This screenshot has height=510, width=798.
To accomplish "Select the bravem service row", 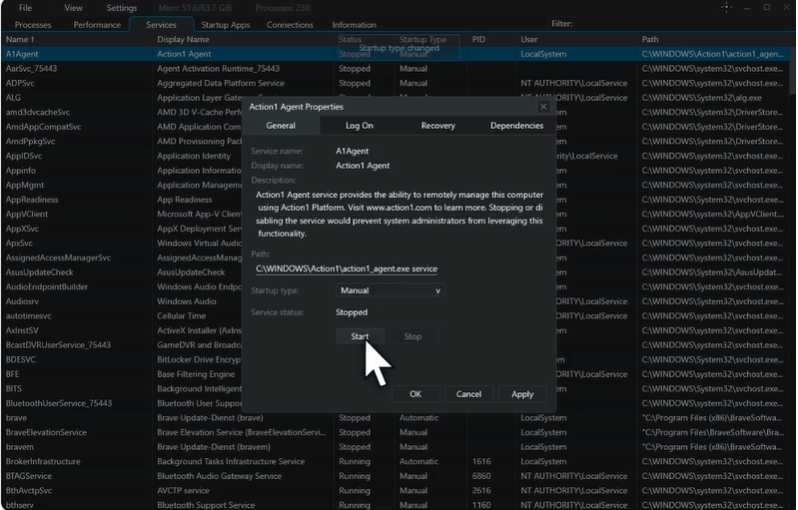I will (395, 447).
